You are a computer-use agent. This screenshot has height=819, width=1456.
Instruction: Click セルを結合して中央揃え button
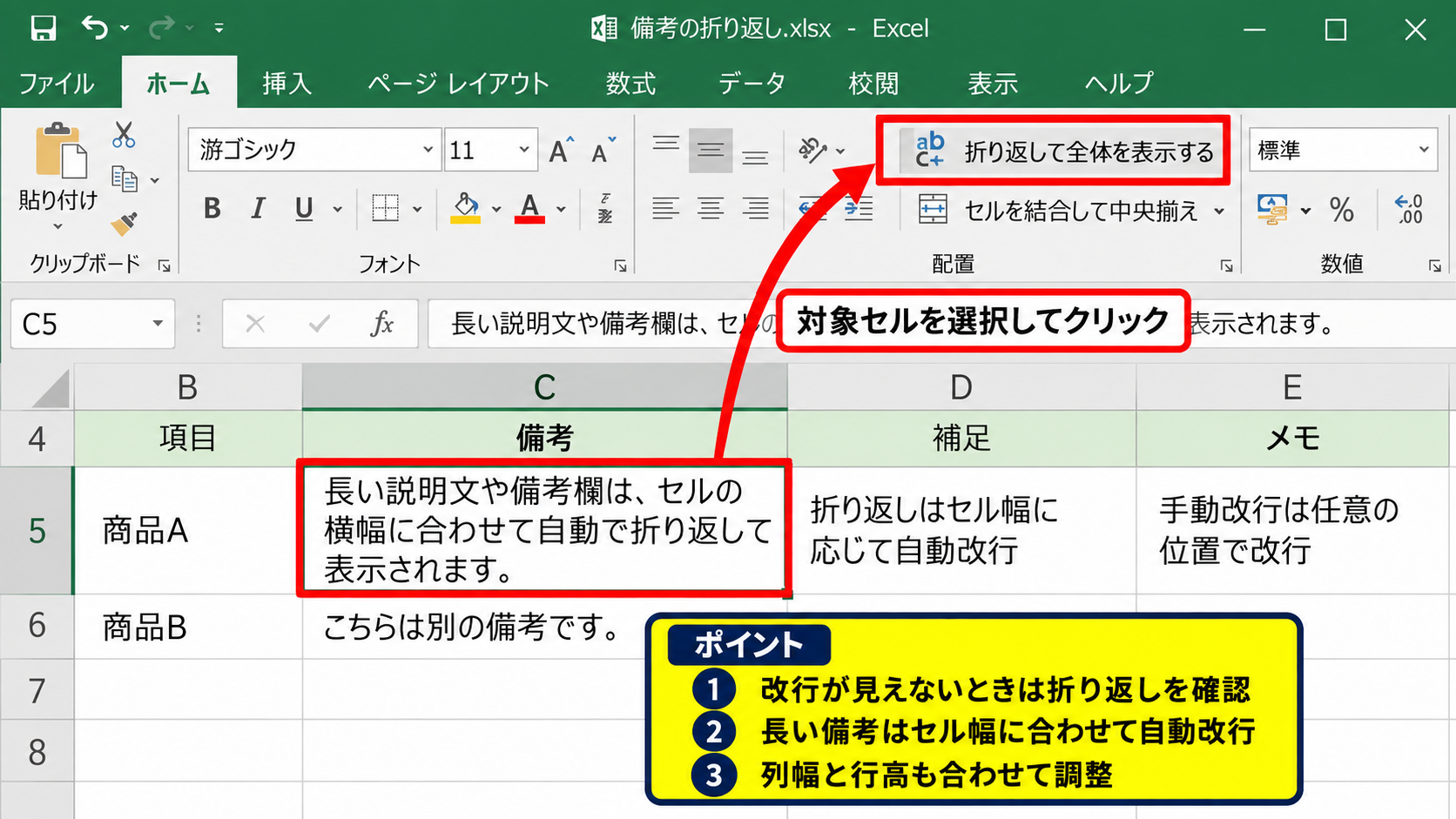tap(1058, 211)
